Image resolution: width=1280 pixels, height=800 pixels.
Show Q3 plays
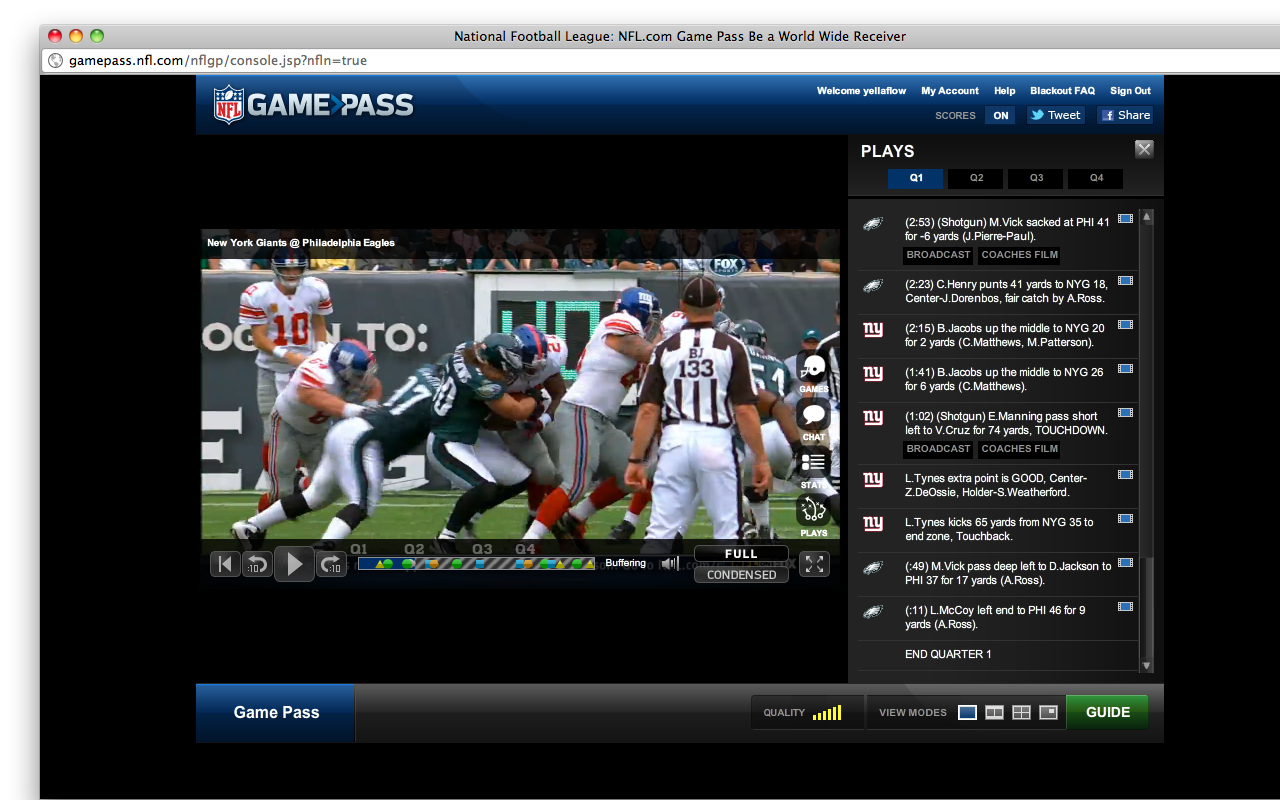[1036, 178]
